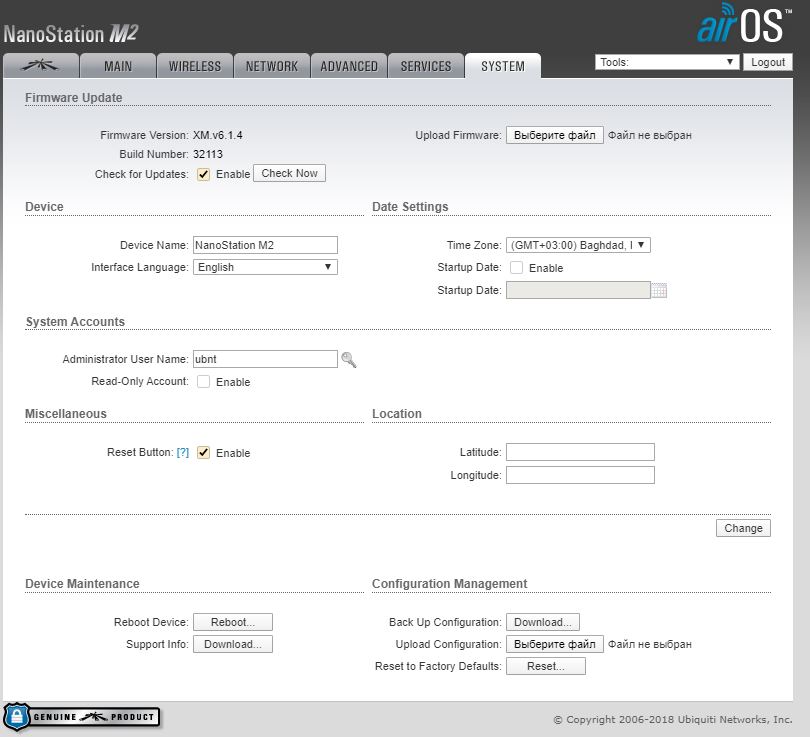Open the Reset Button [?] help link
The image size is (810, 737).
183,452
